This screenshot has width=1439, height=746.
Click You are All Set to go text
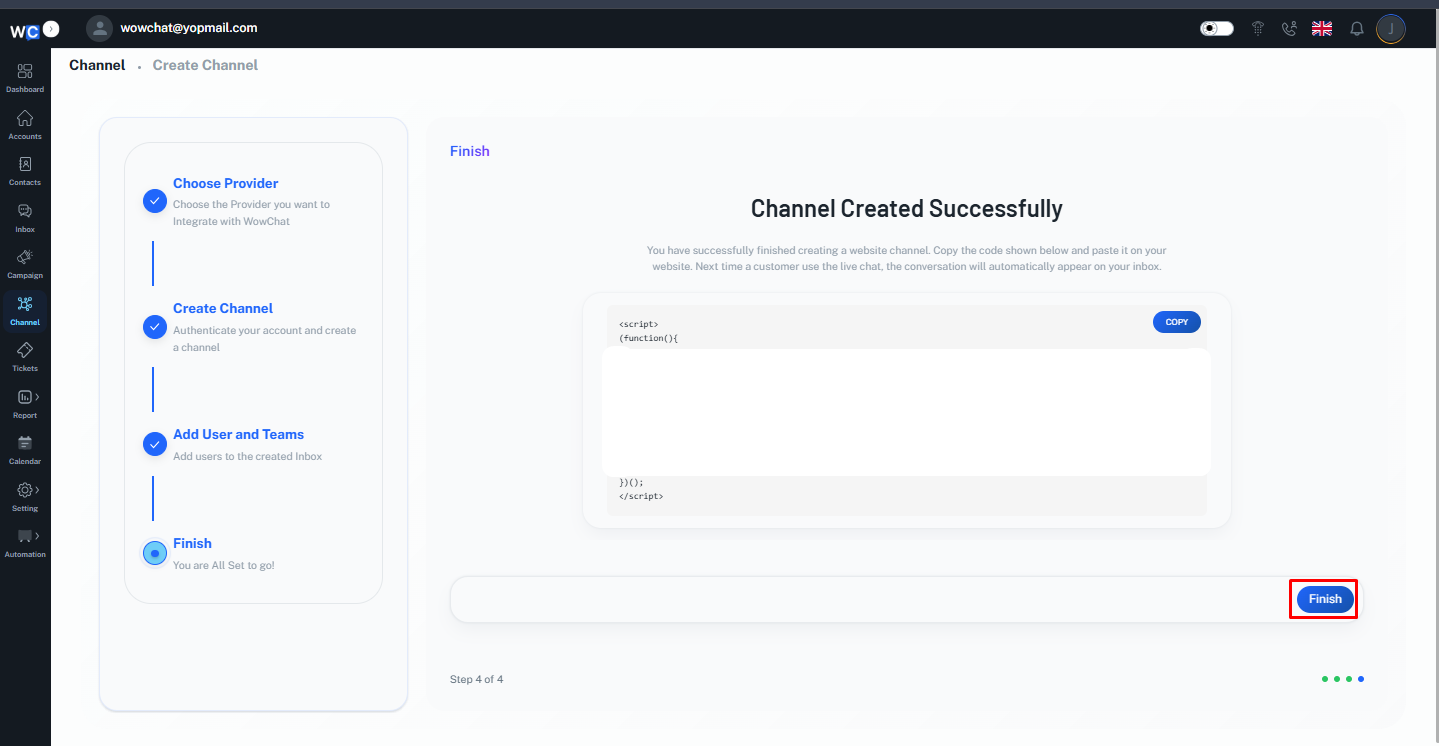pos(224,565)
